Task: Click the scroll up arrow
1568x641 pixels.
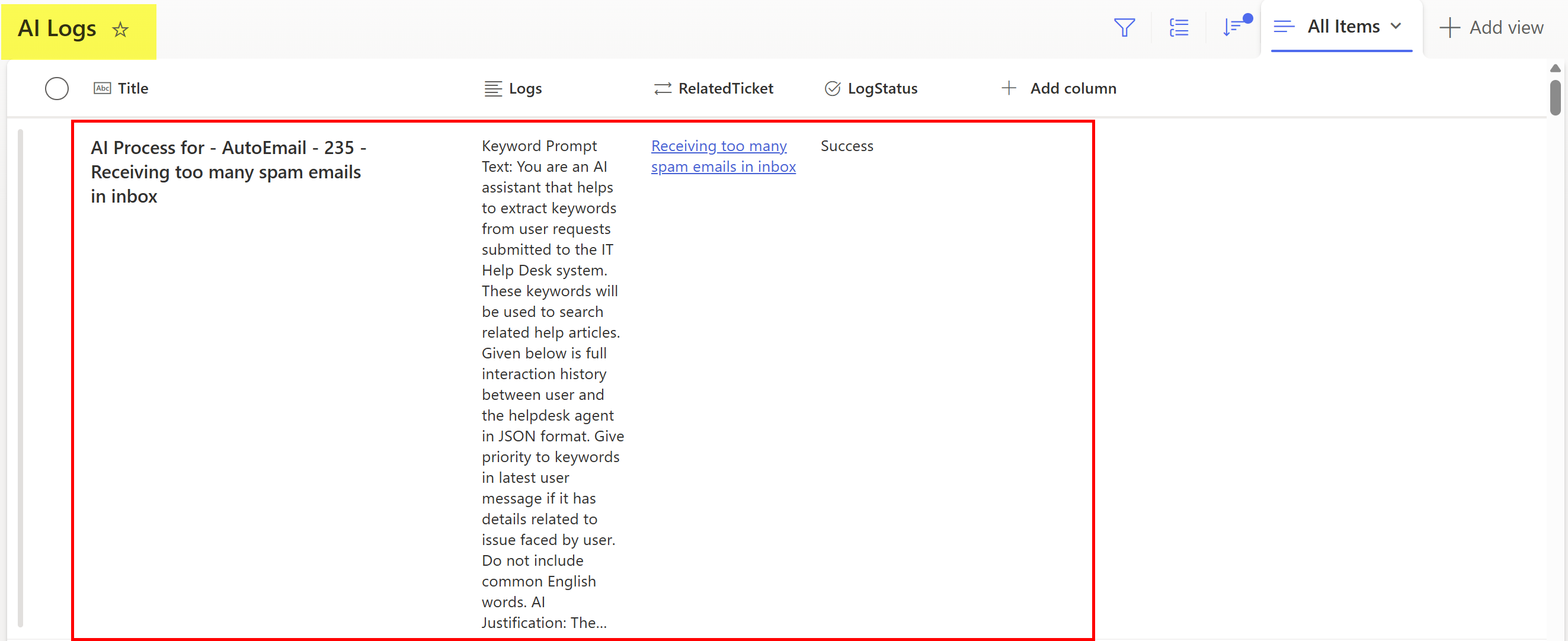Action: [x=1555, y=68]
